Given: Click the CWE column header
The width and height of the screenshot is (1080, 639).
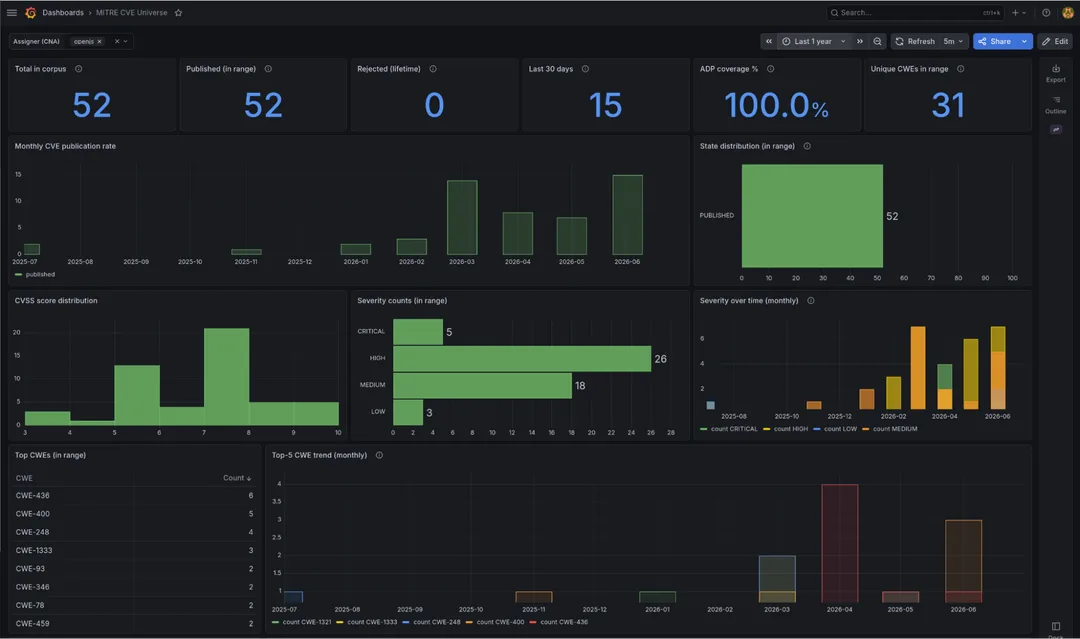Looking at the screenshot, I should pos(24,478).
